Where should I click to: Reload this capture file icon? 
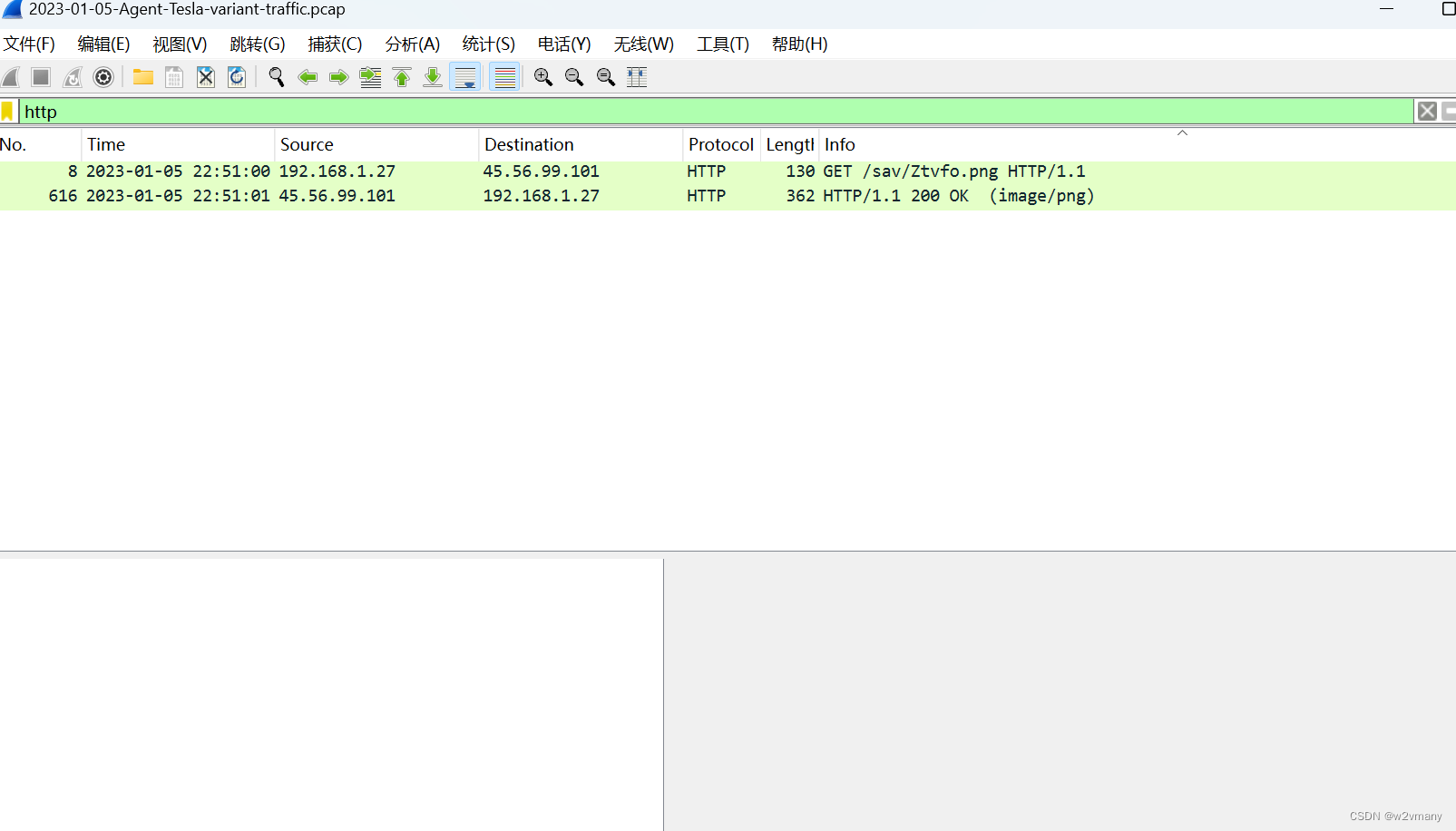237,77
